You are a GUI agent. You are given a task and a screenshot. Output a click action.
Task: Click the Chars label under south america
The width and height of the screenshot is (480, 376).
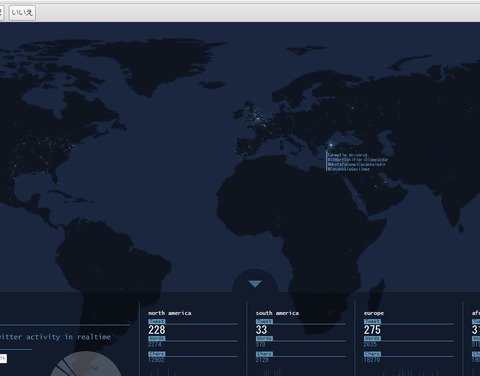[x=264, y=354]
